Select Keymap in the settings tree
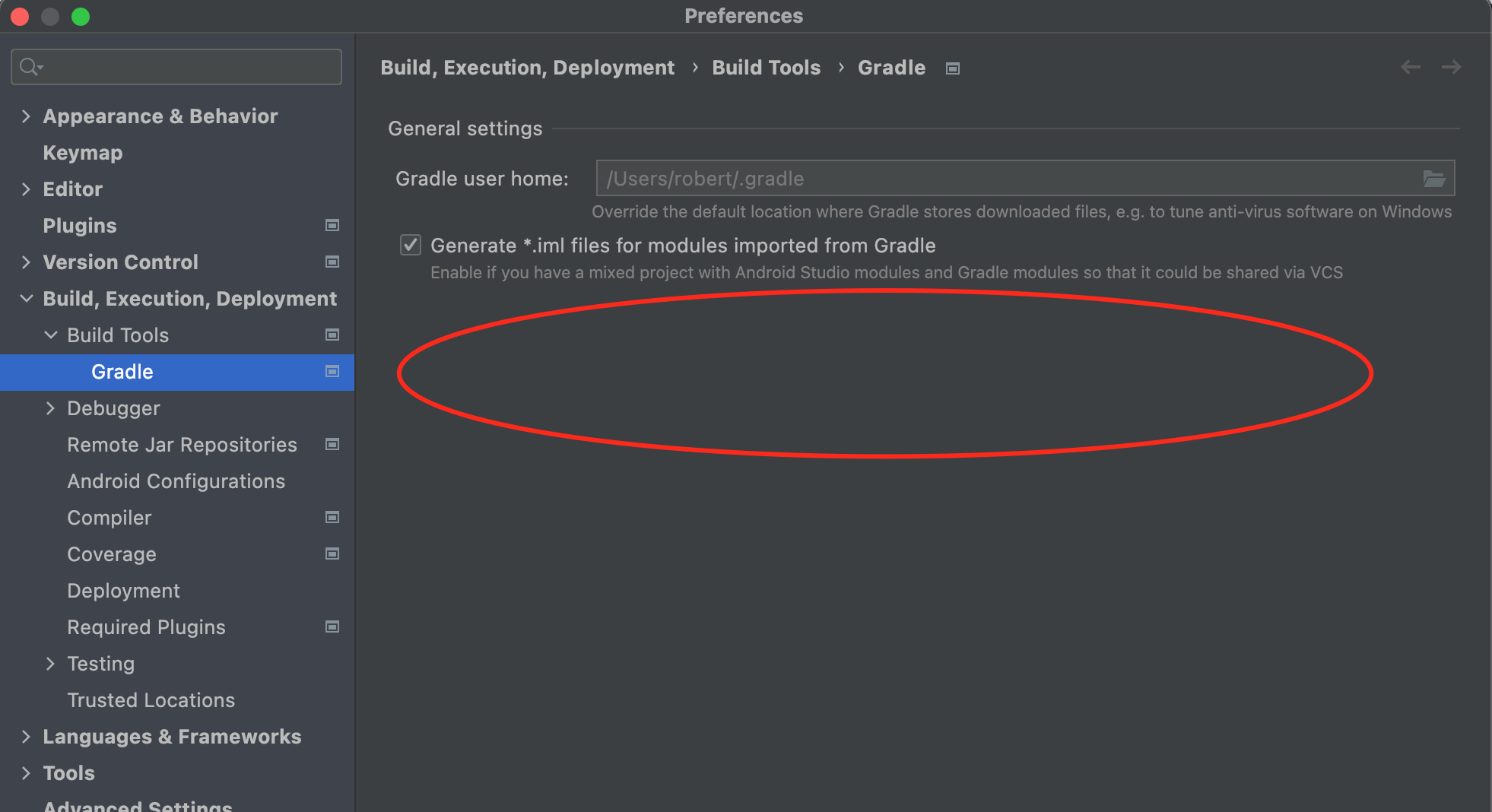This screenshot has width=1492, height=812. [x=83, y=152]
